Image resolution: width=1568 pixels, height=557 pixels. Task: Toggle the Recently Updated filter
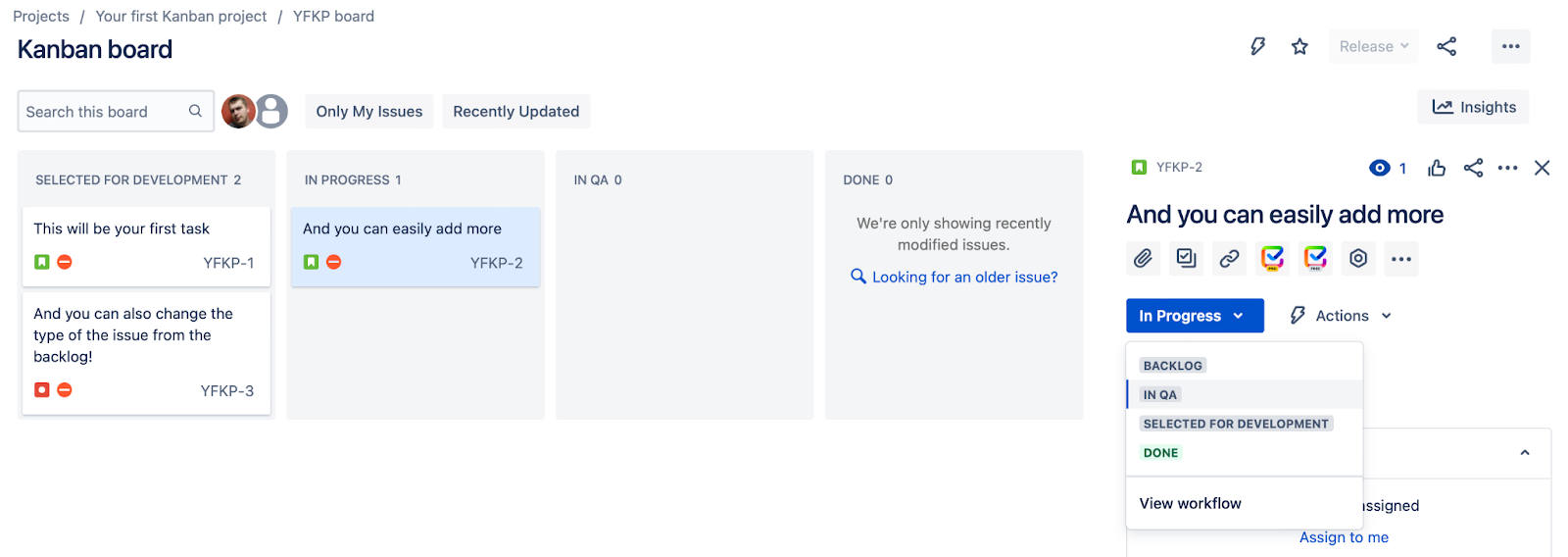(515, 112)
